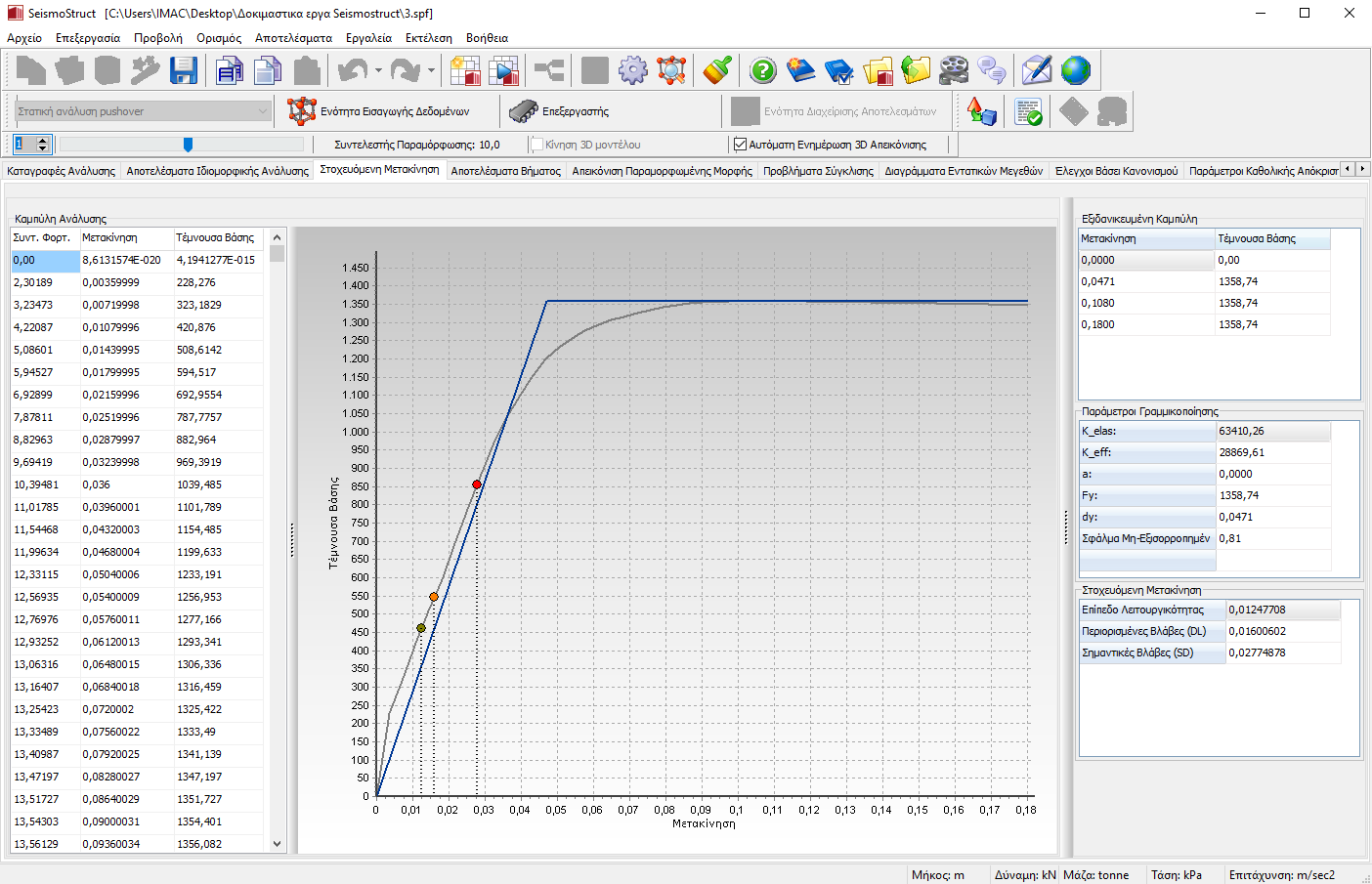This screenshot has width=1372, height=884.
Task: Open the Εργαλεία menu
Action: [x=368, y=38]
